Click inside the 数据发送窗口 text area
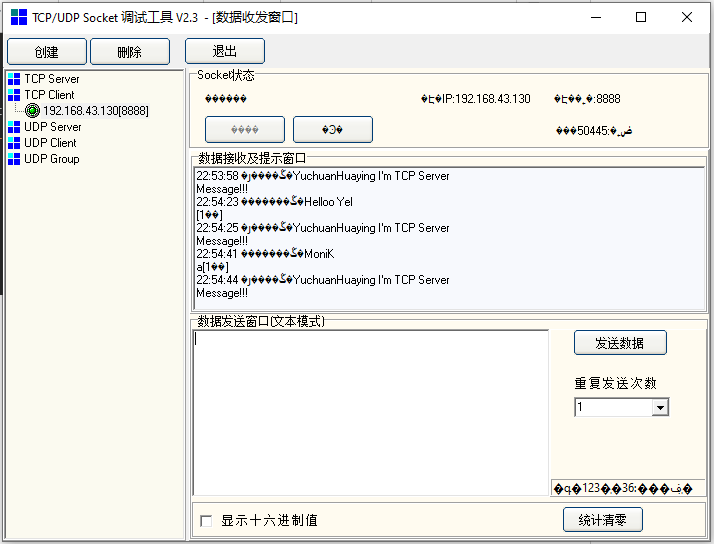Image resolution: width=714 pixels, height=544 pixels. [371, 412]
